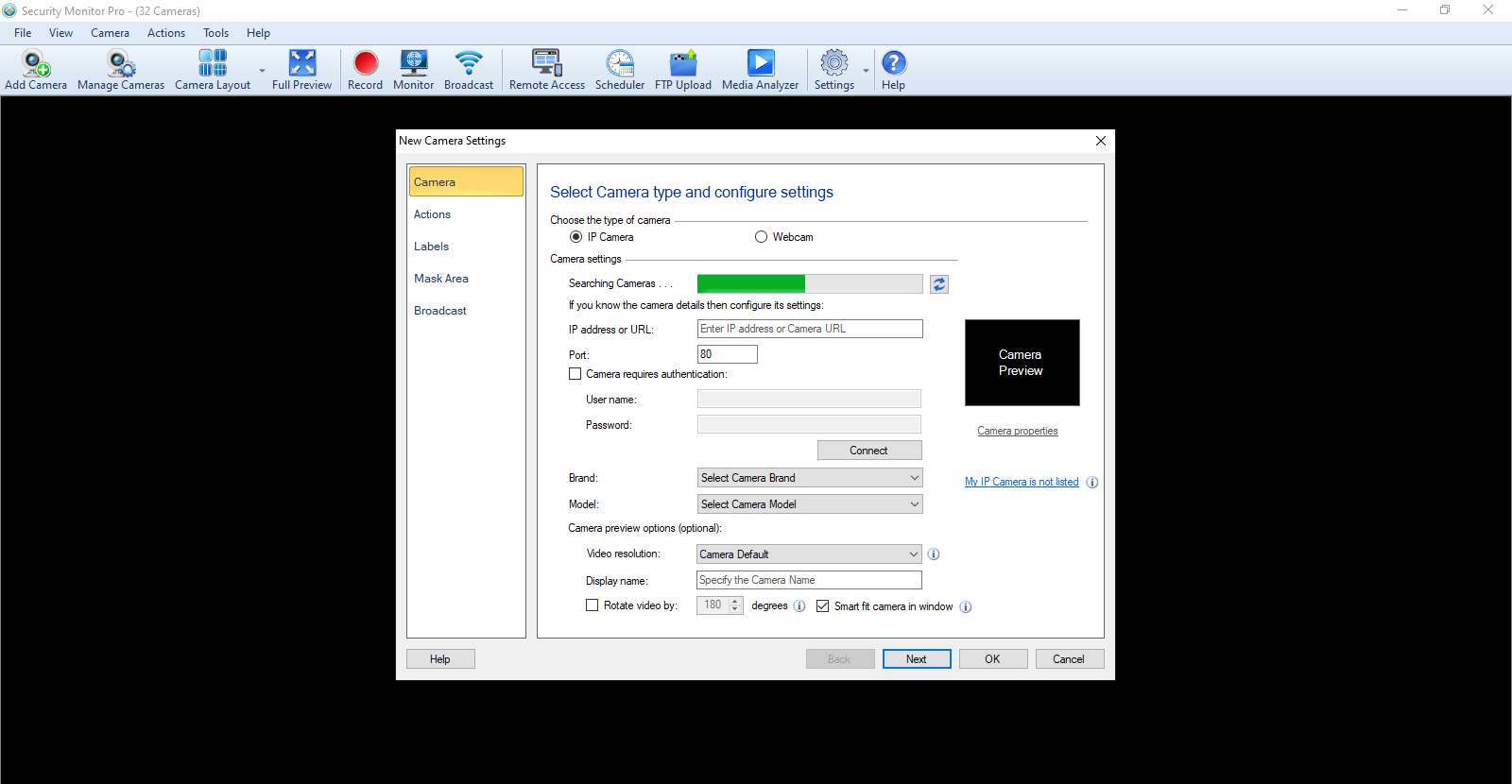Image resolution: width=1512 pixels, height=784 pixels.
Task: Start recording with the Record icon
Action: click(x=365, y=70)
